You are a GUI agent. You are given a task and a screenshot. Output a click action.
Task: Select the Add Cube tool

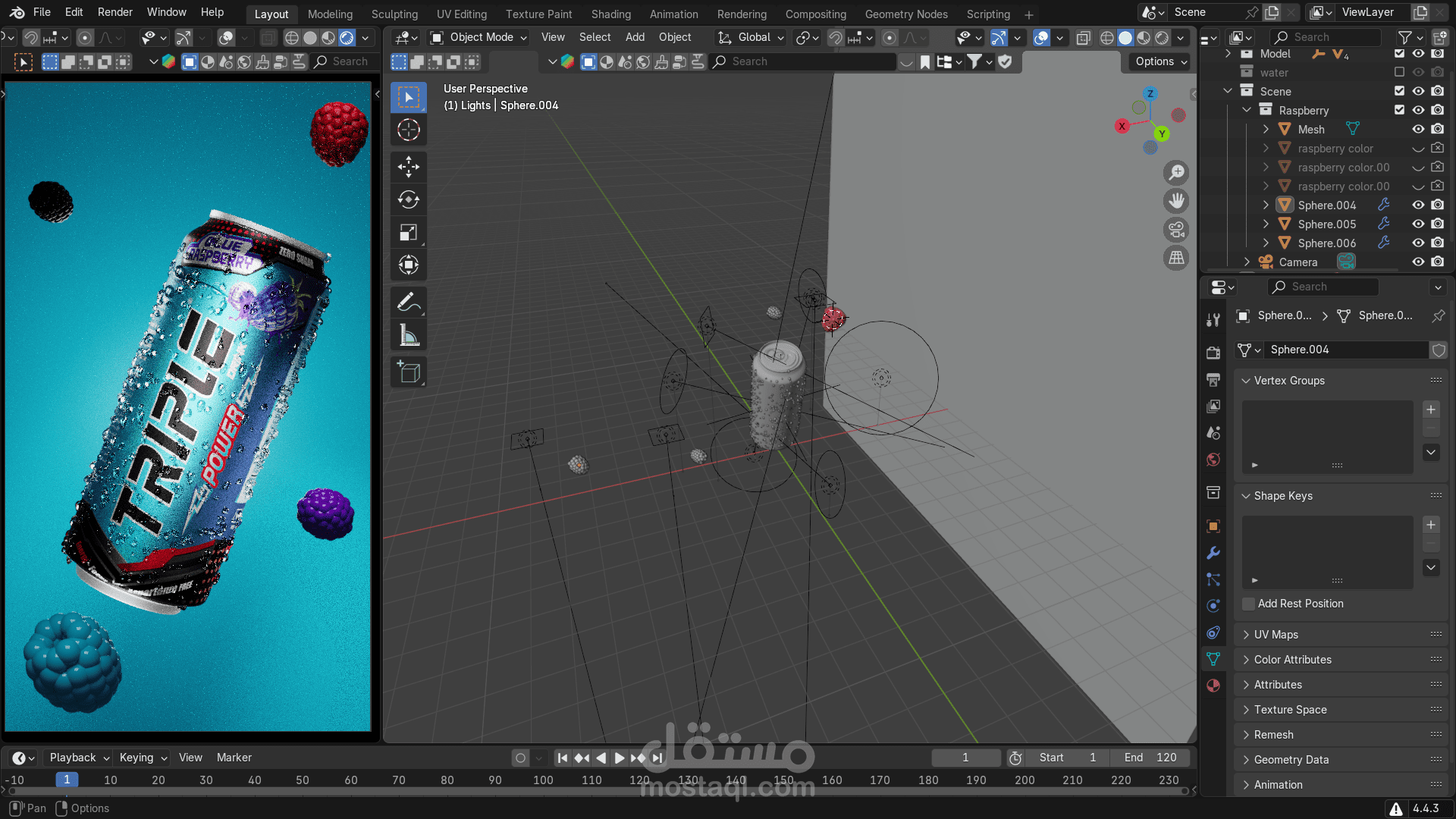[x=409, y=372]
